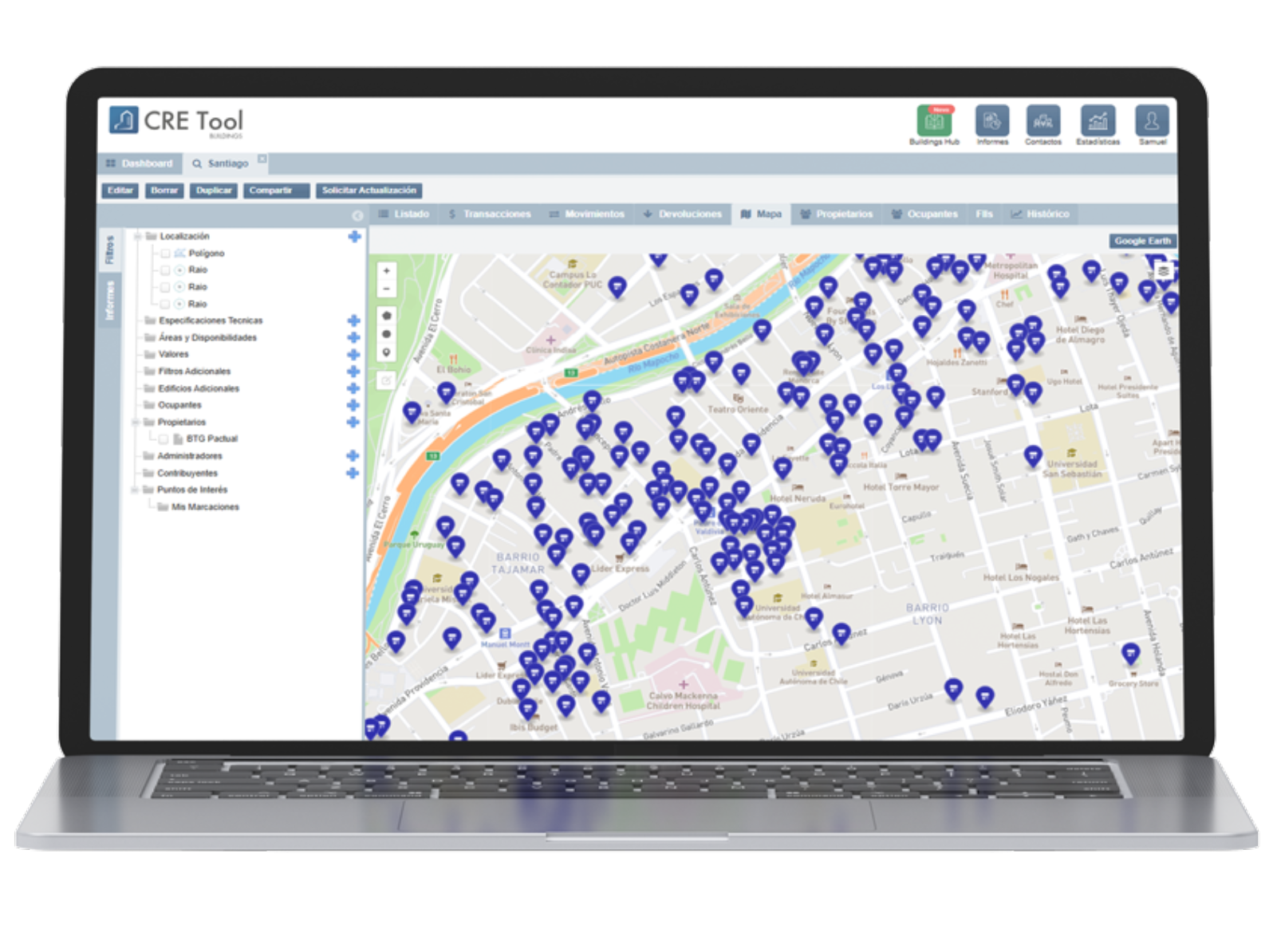Click Solicitar Actualización button
Viewport: 1273px width, 952px height.
[x=369, y=191]
